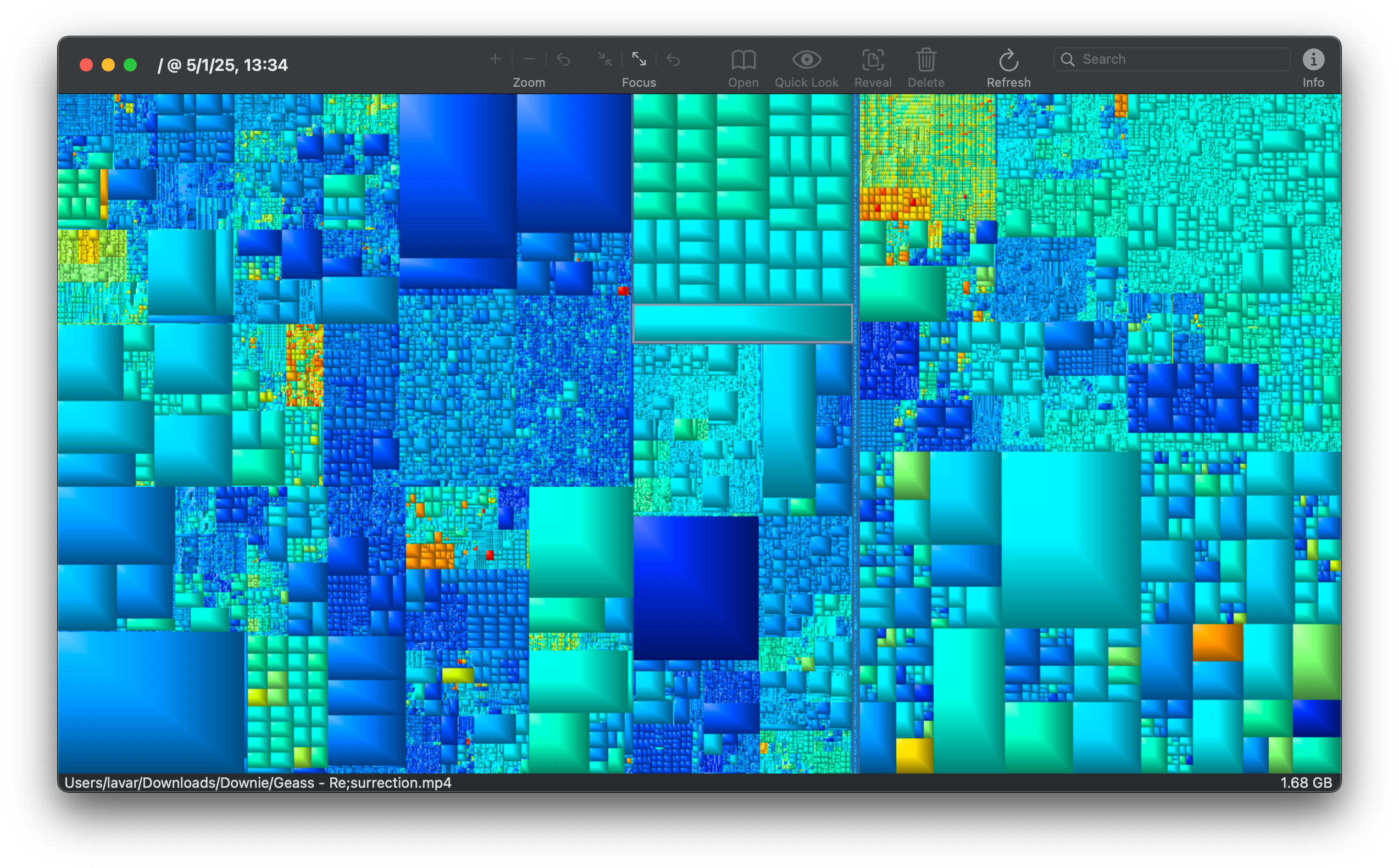Click the file path text in the status bar
1399x868 pixels.
258,782
